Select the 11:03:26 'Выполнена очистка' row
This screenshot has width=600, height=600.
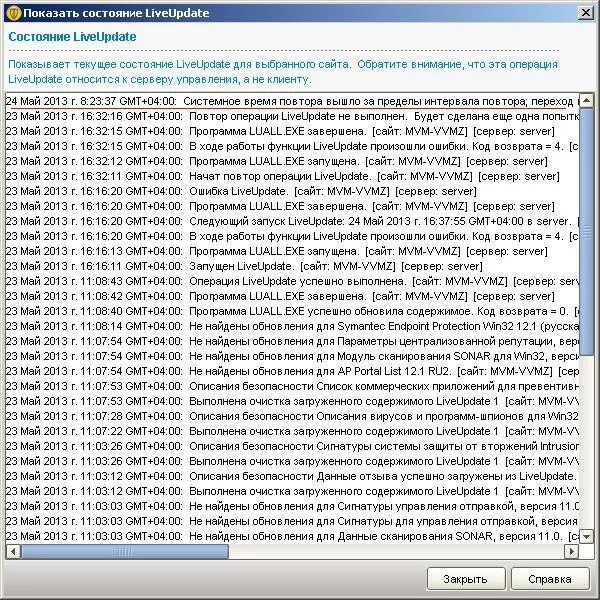pyautogui.click(x=292, y=461)
